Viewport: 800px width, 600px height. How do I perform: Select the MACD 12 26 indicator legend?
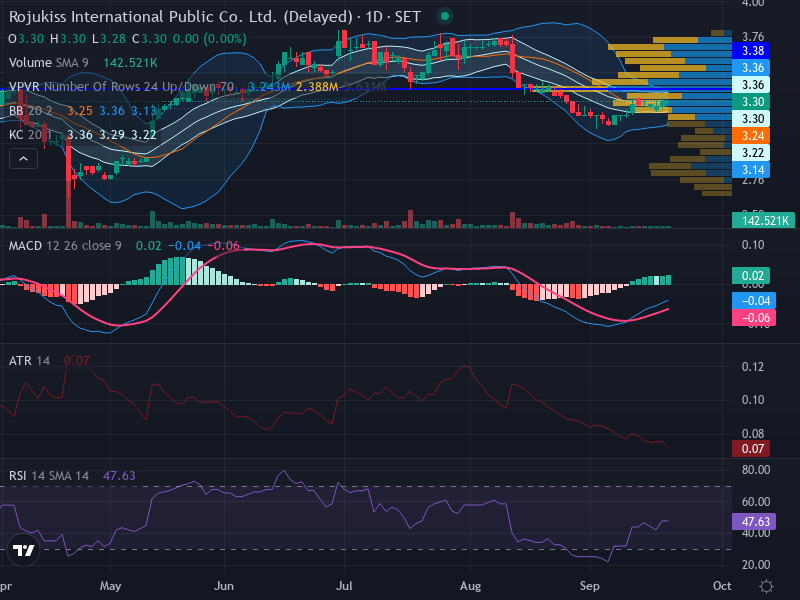(x=65, y=246)
